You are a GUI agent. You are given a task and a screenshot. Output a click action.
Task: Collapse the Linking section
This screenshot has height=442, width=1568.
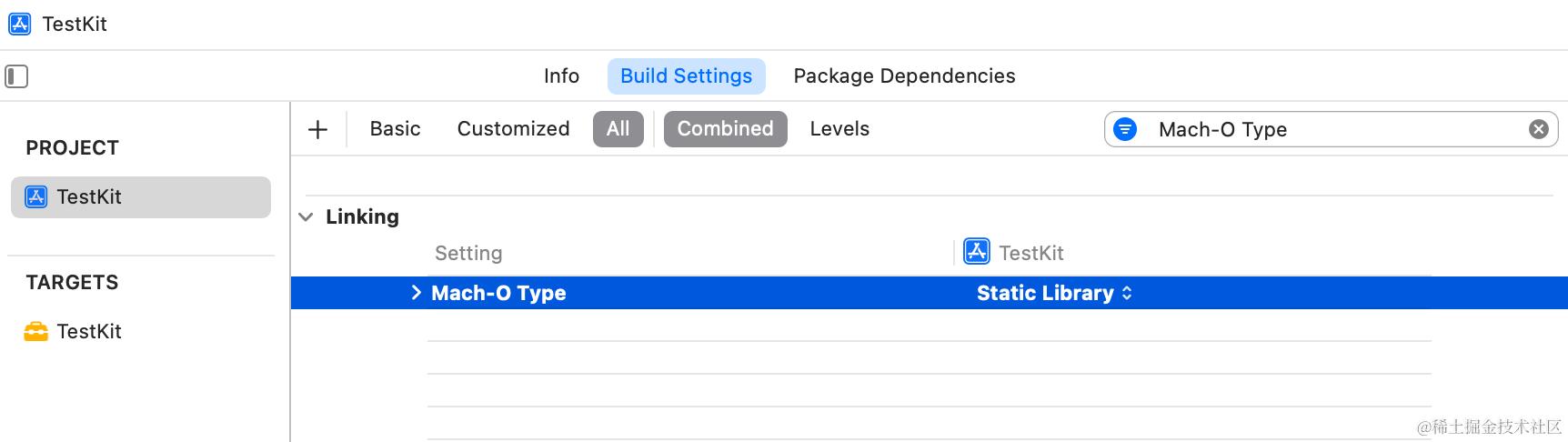pos(307,217)
